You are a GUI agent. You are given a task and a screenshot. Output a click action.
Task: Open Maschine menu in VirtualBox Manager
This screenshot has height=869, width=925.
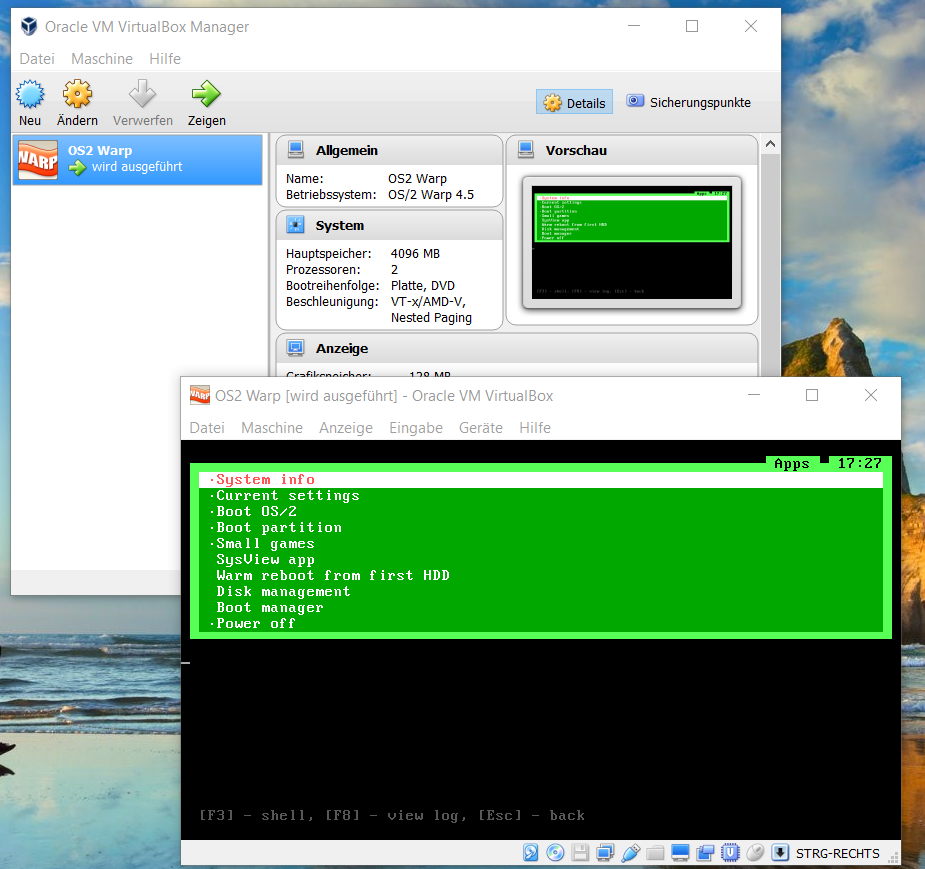pyautogui.click(x=102, y=59)
